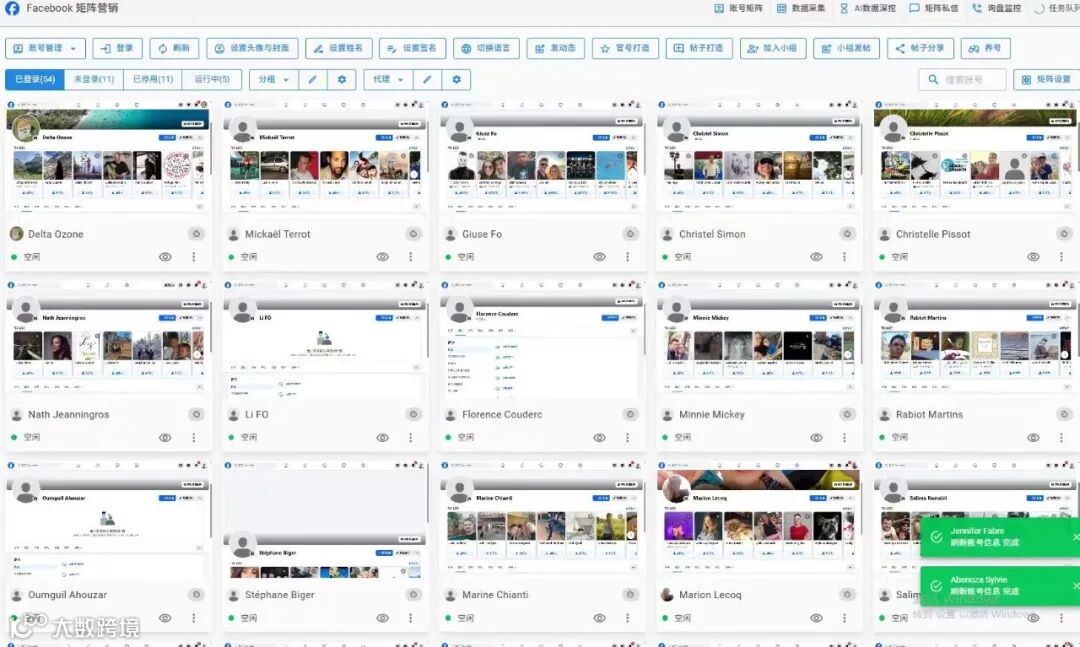This screenshot has height=647, width=1080.
Task: Click the 切换语言 switch language button
Action: (x=486, y=48)
